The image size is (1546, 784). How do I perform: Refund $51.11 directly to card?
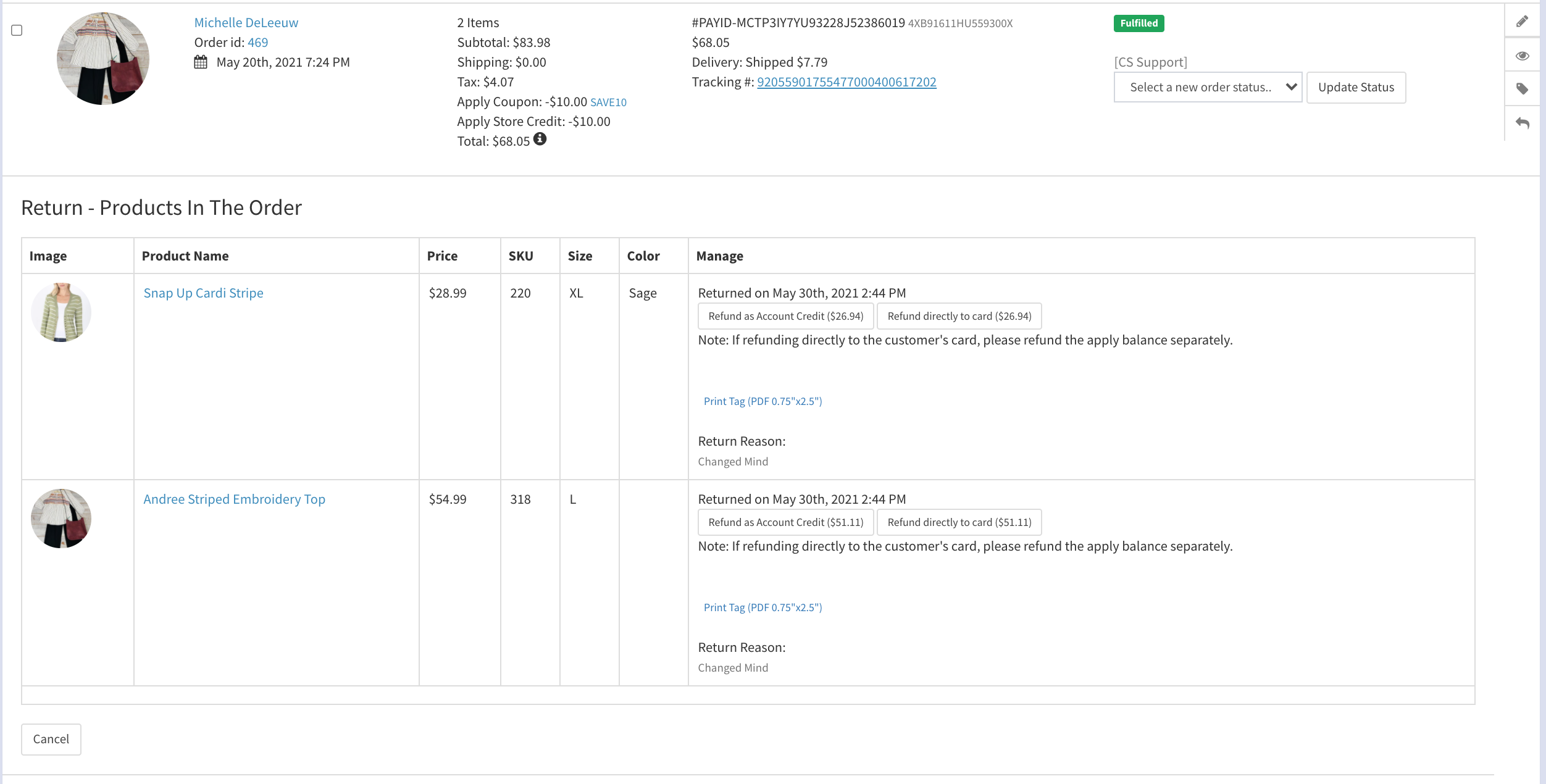coord(959,522)
